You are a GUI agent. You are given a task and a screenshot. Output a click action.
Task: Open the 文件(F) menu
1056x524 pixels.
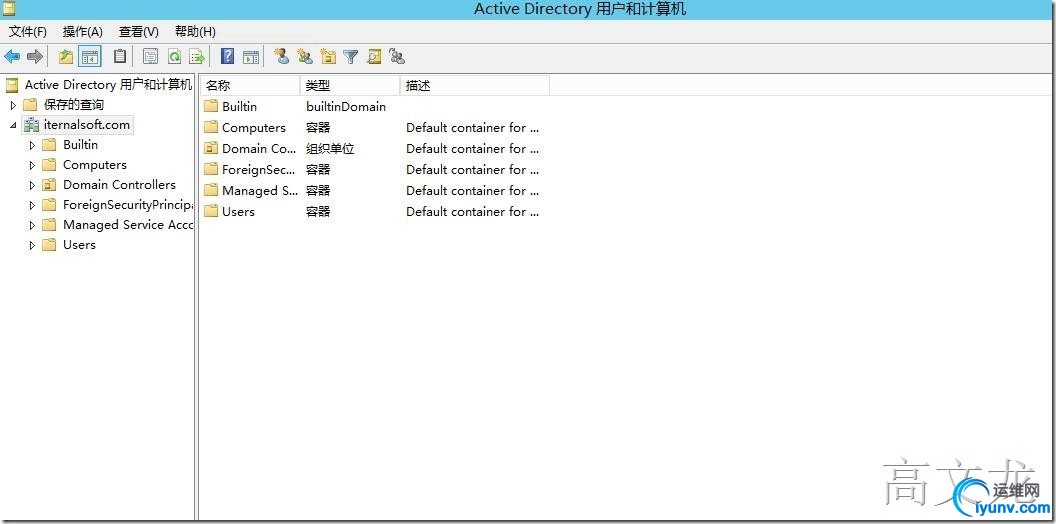(x=28, y=32)
